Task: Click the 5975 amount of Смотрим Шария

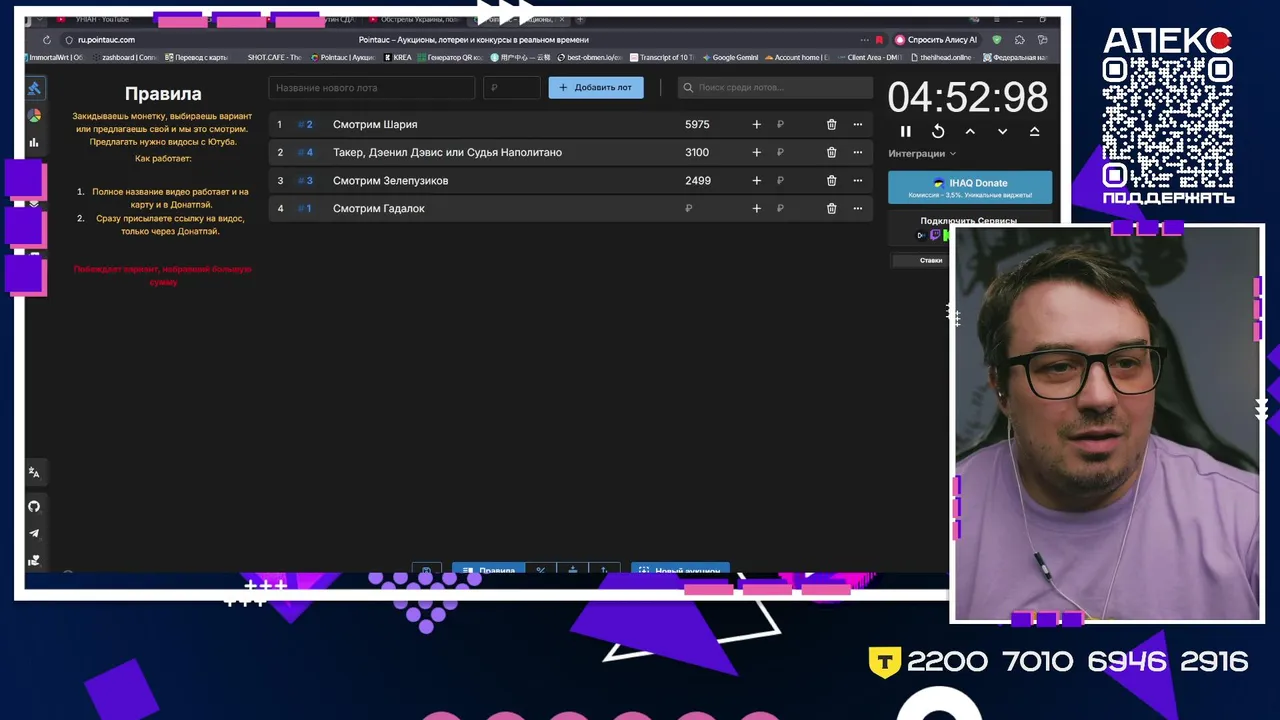Action: [697, 124]
